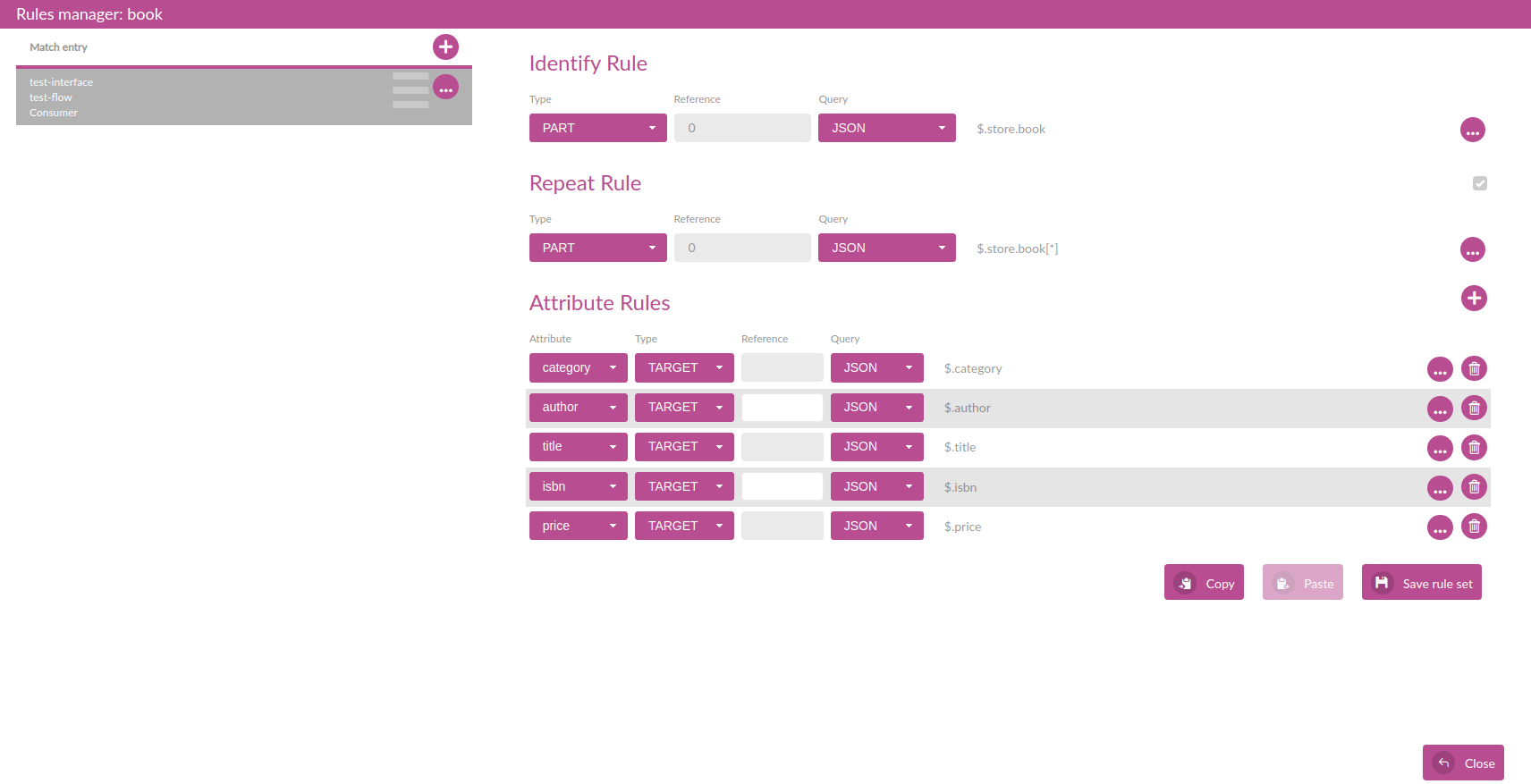Open the price attribute dropdown
The width and height of the screenshot is (1531, 784).
coord(579,526)
